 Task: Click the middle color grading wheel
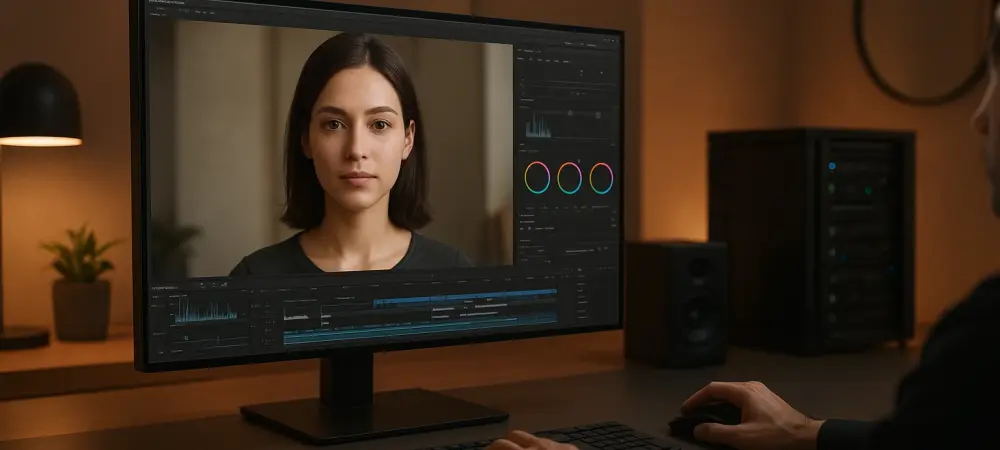(x=570, y=177)
